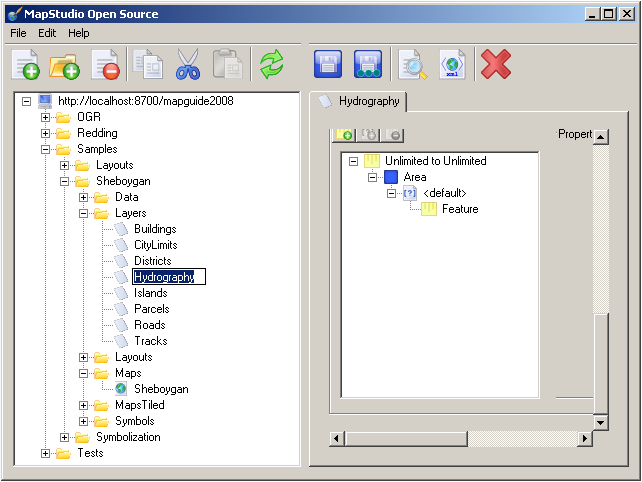Image resolution: width=642 pixels, height=482 pixels.
Task: Expand the Symbolization folder
Action: 65,437
